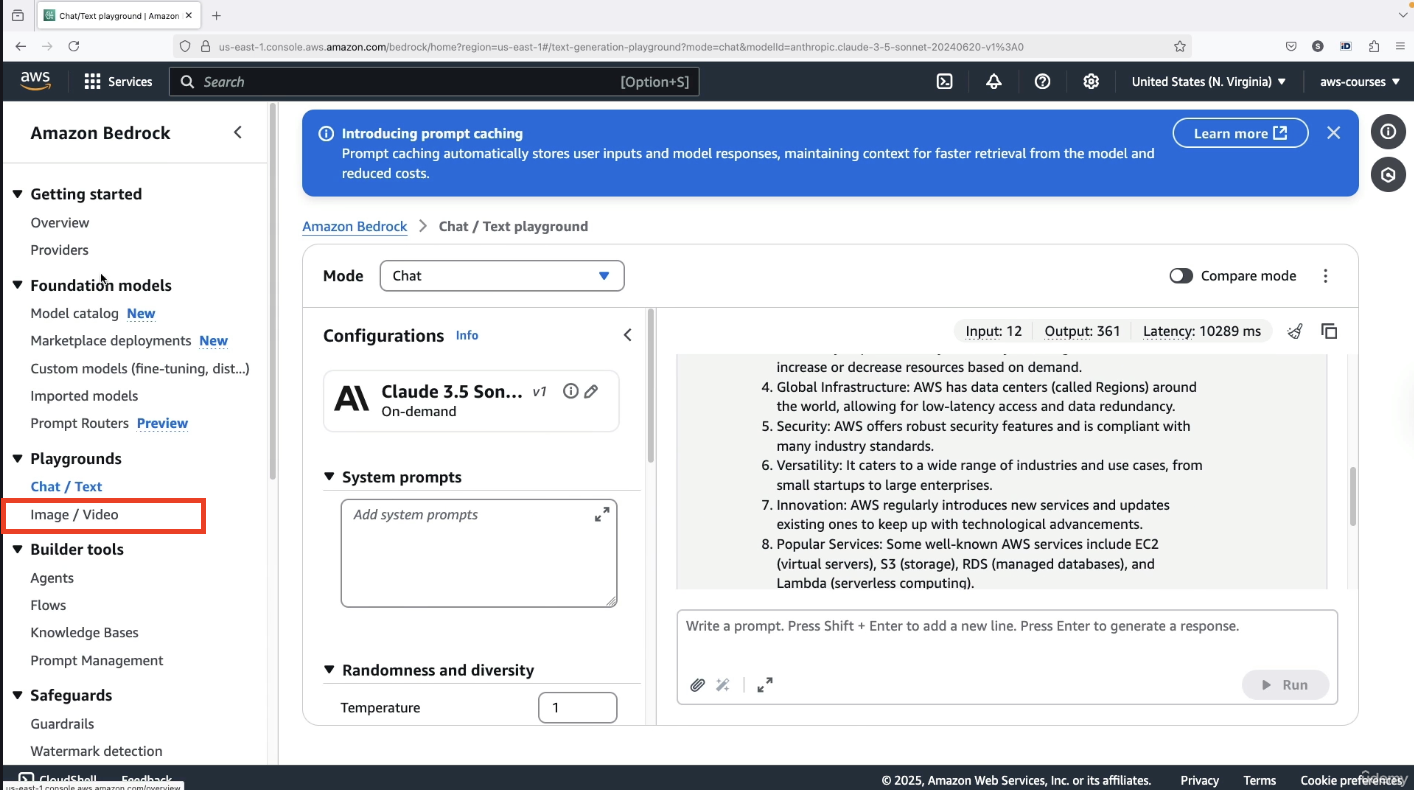Collapse the Foundation models section

pos(18,285)
